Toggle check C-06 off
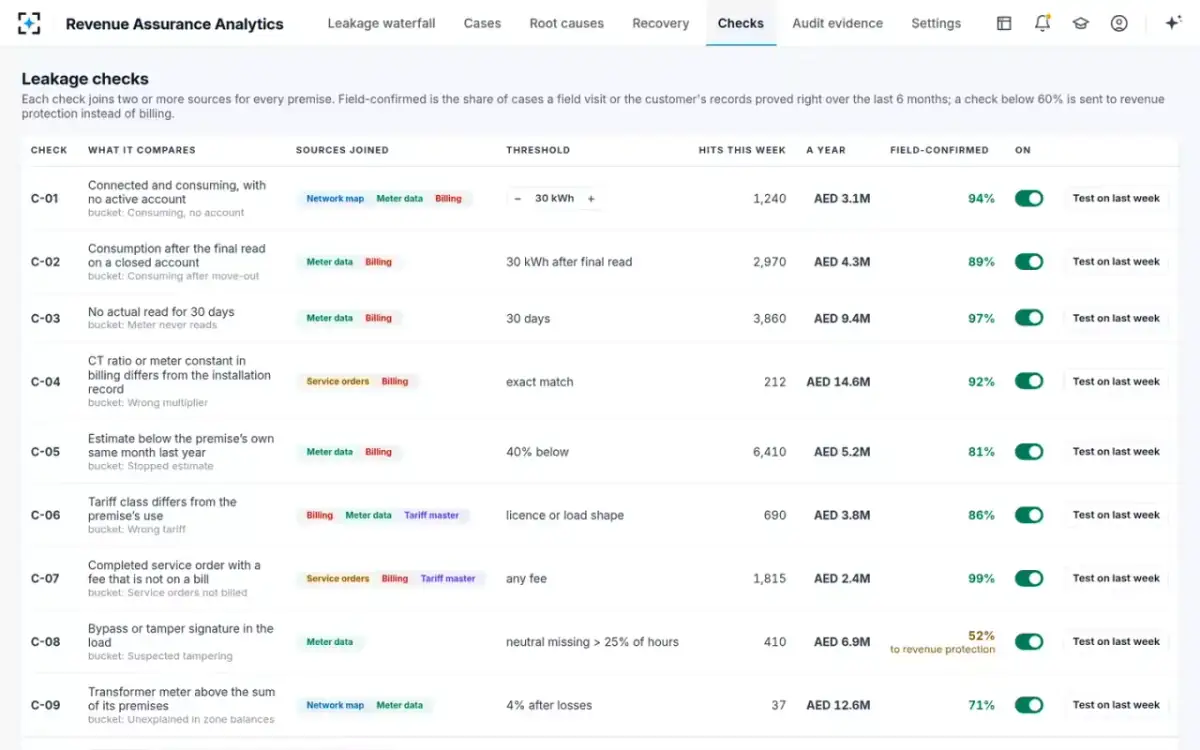Viewport: 1200px width, 750px height. (x=1029, y=514)
